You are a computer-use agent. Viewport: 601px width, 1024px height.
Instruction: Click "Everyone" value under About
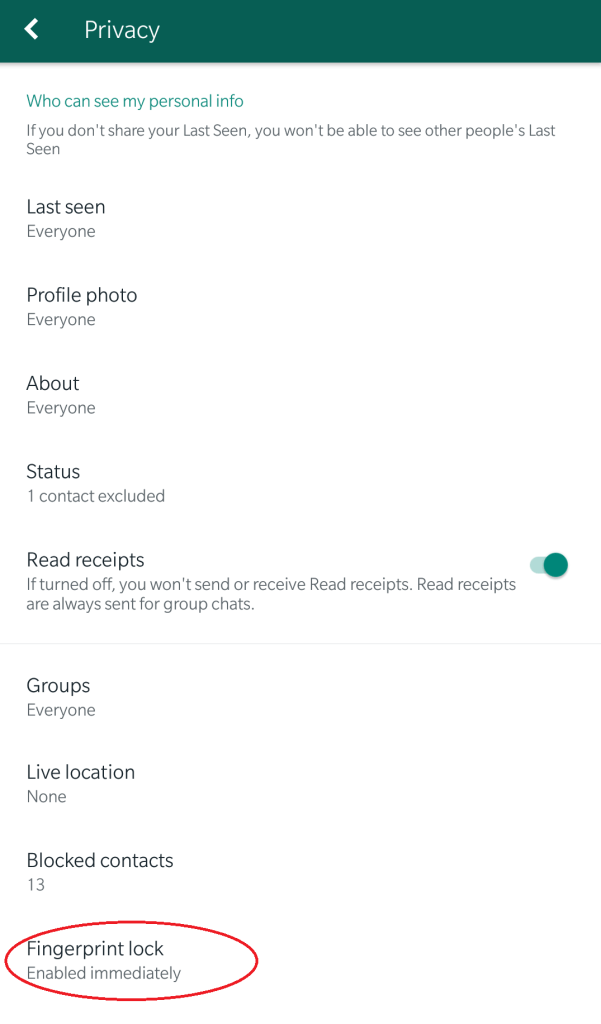point(61,408)
